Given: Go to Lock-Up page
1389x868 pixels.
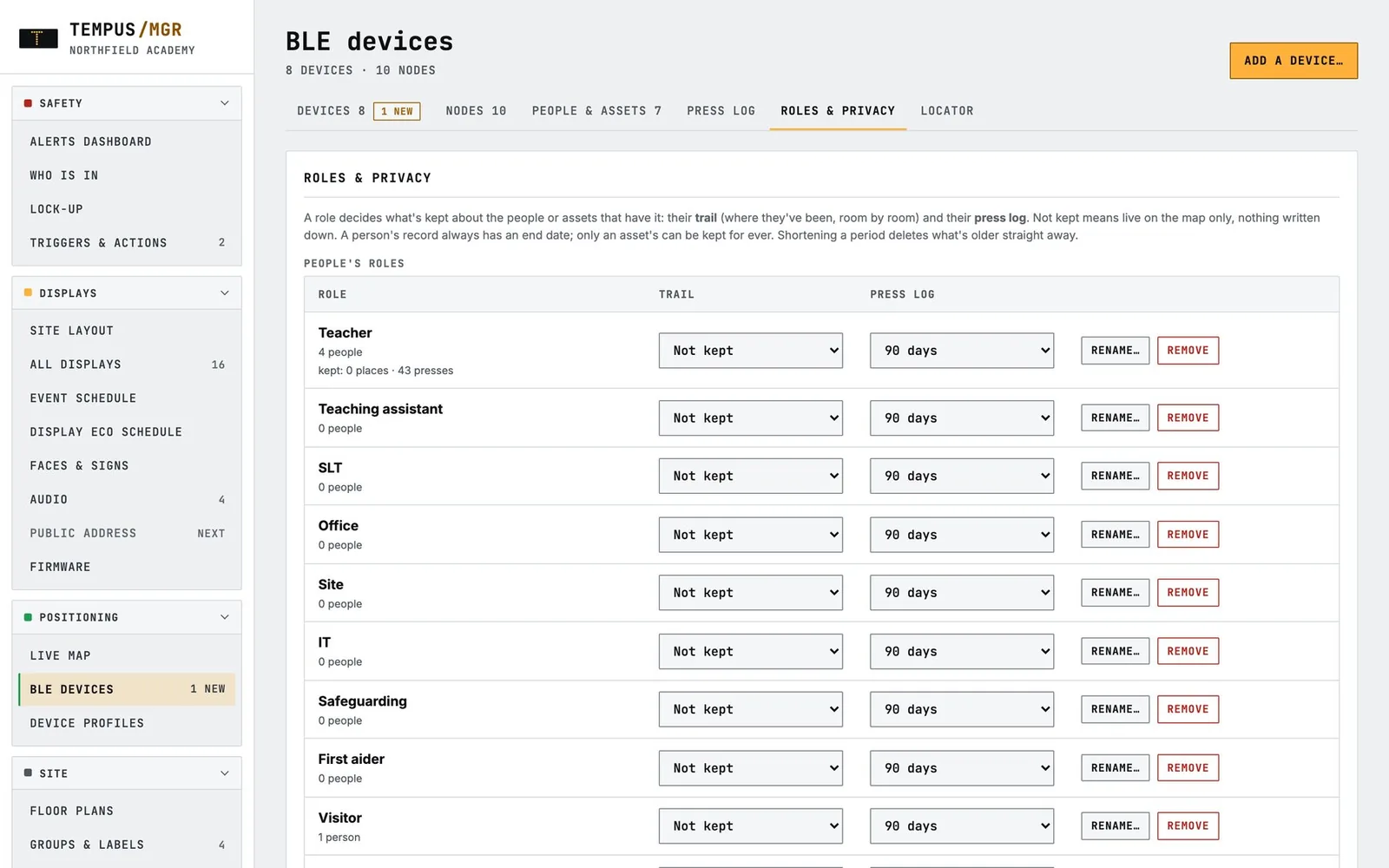Looking at the screenshot, I should coord(127,209).
